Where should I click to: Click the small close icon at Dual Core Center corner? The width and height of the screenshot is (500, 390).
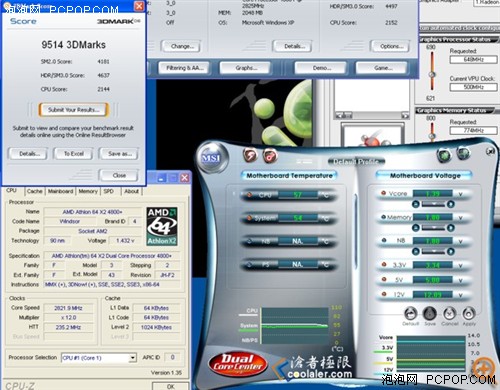[x=490, y=151]
